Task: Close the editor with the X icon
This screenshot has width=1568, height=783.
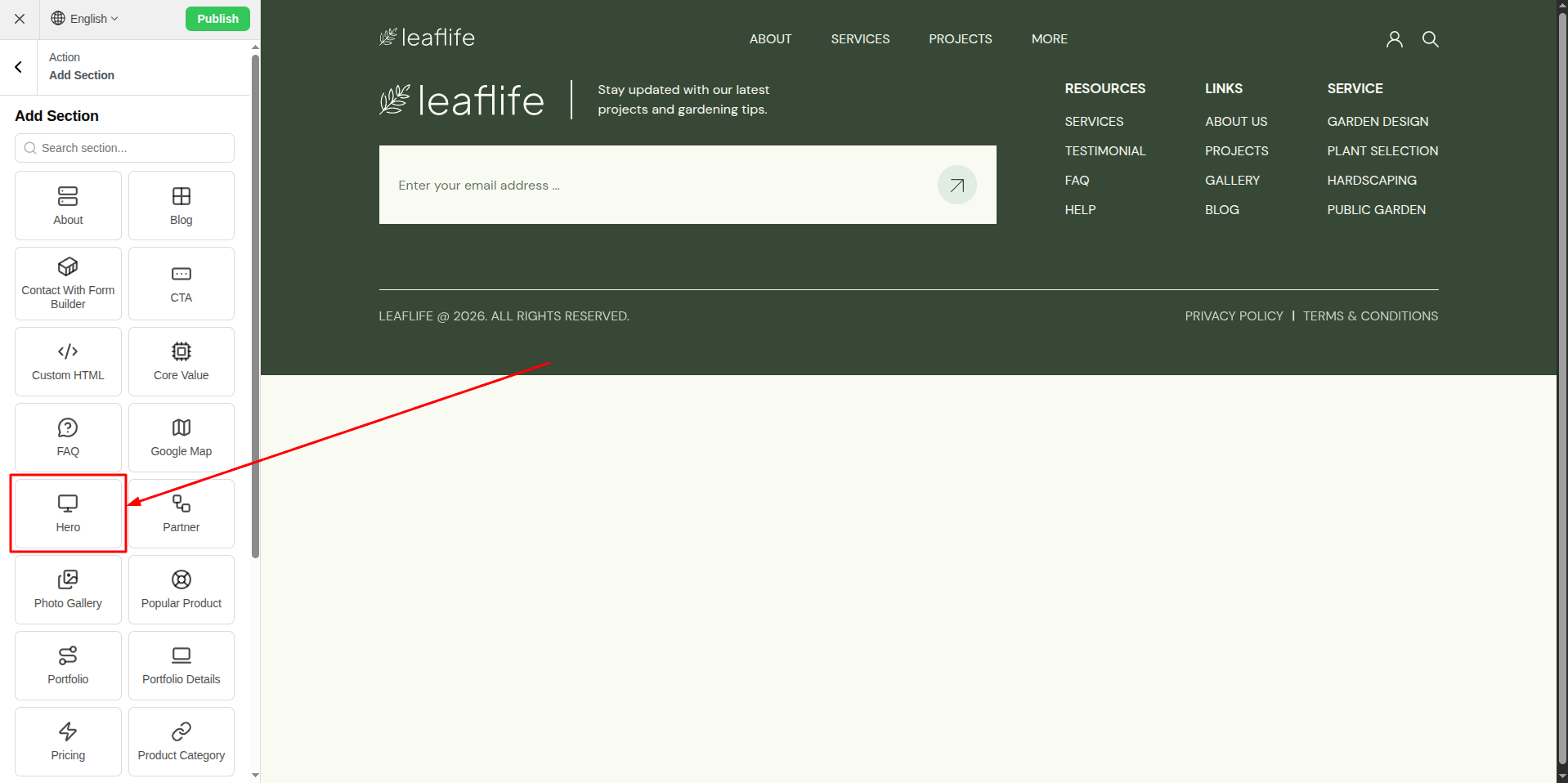Action: click(x=20, y=19)
